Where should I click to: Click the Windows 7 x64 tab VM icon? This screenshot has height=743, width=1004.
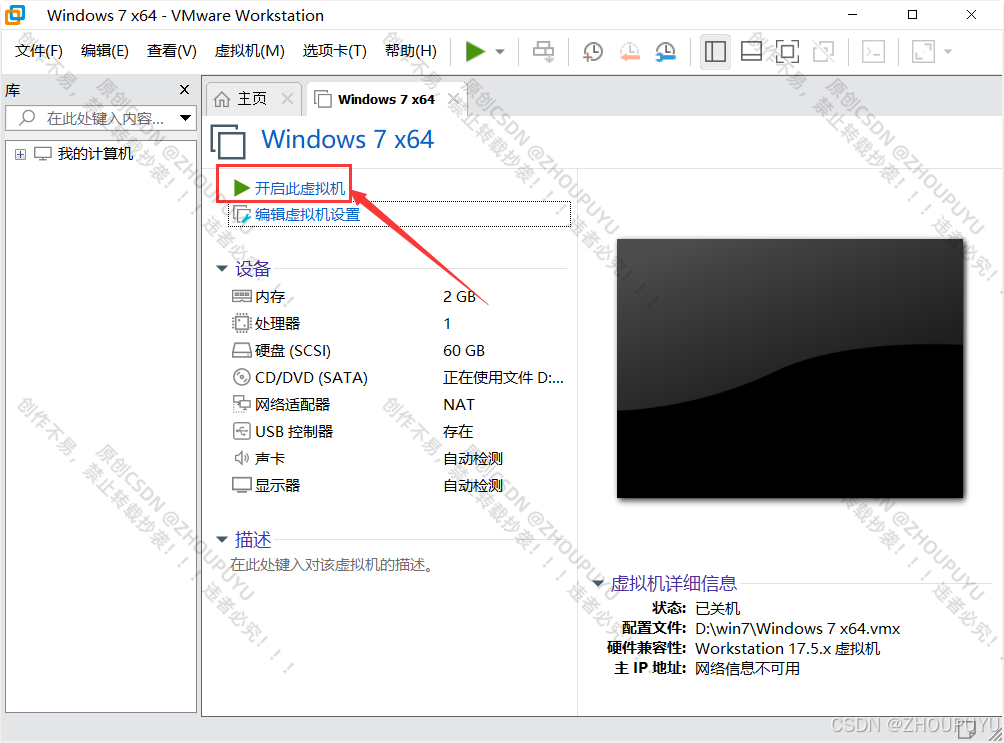tap(323, 99)
